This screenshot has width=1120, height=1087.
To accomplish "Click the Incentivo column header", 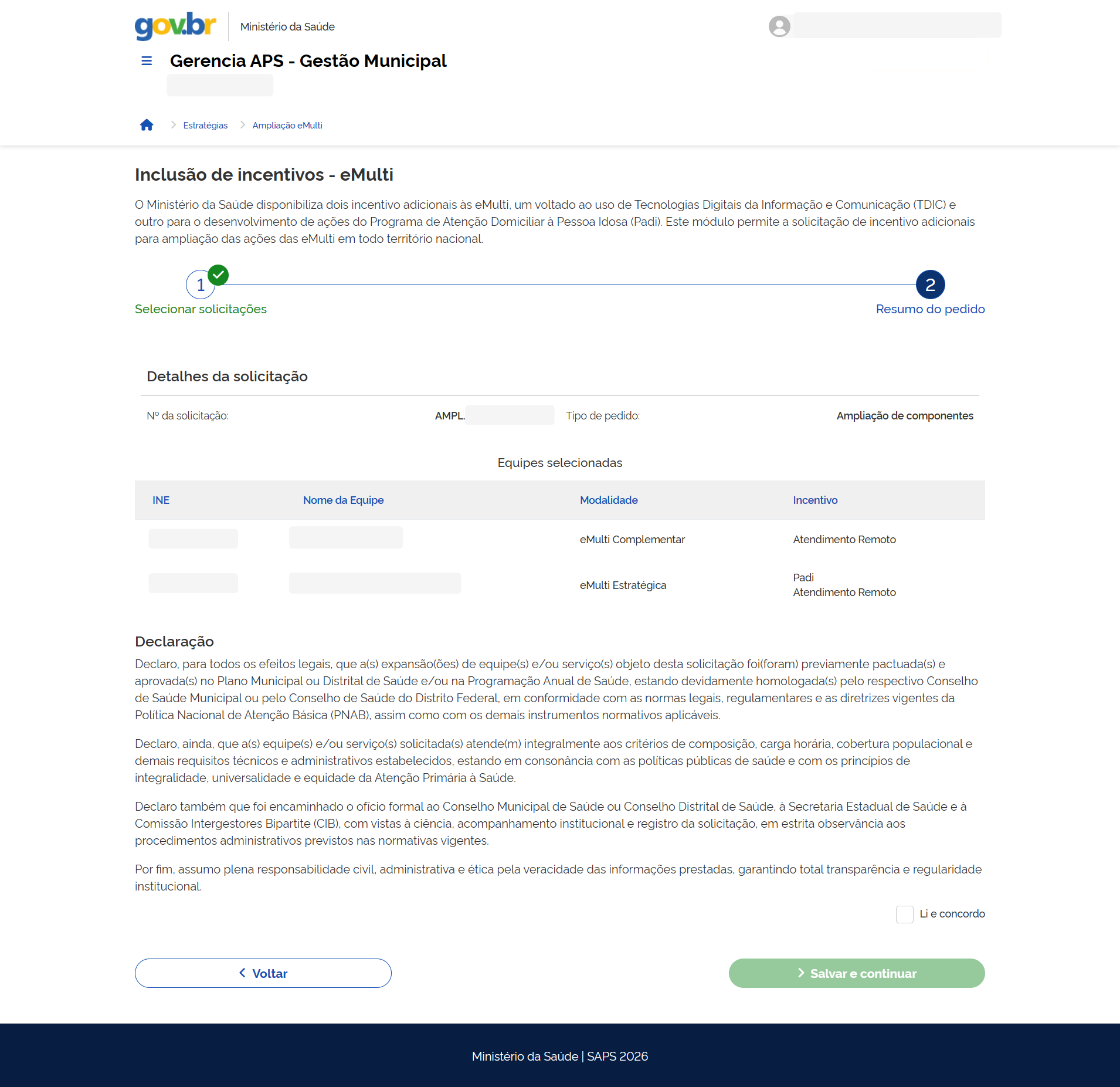I will click(815, 500).
